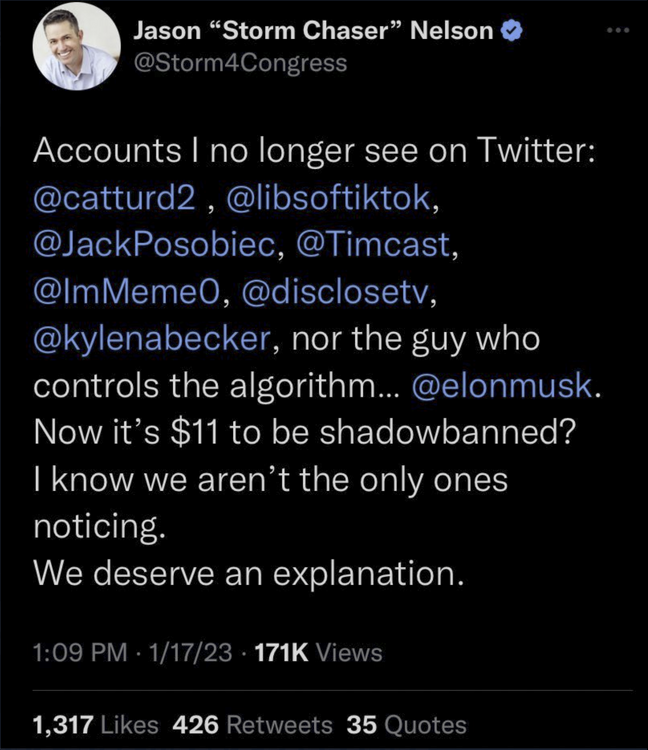Image resolution: width=648 pixels, height=750 pixels.
Task: Click the blue verified badge icon
Action: coord(510,31)
